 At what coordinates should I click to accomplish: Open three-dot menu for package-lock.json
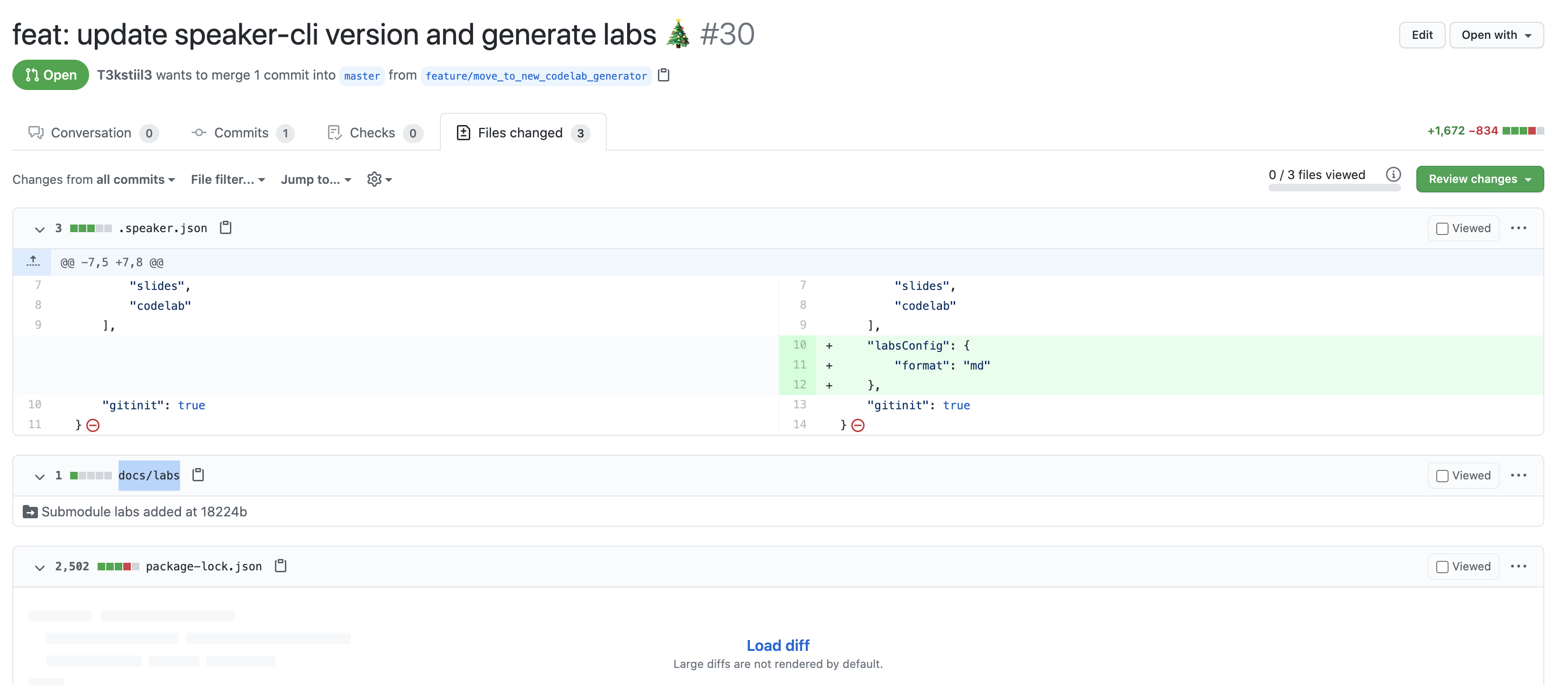(x=1518, y=566)
